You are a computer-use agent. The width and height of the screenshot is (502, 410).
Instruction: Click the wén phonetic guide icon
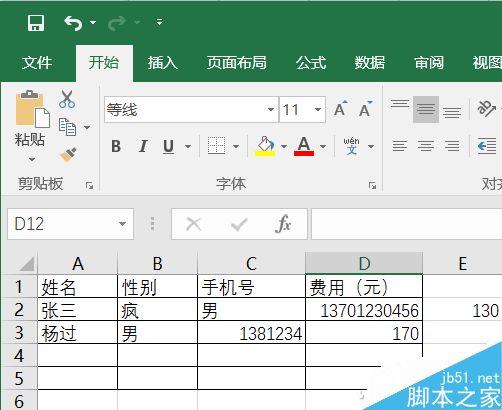click(352, 146)
